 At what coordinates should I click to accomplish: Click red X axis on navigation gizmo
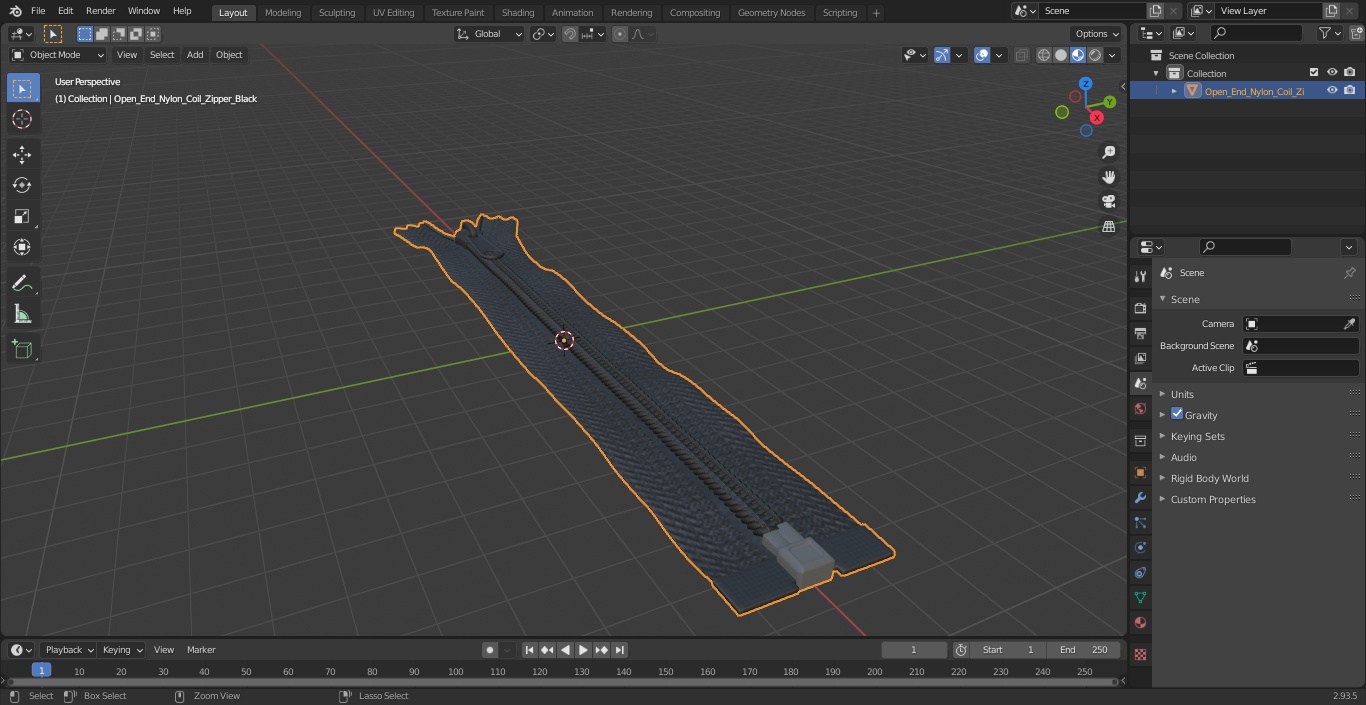pos(1097,117)
